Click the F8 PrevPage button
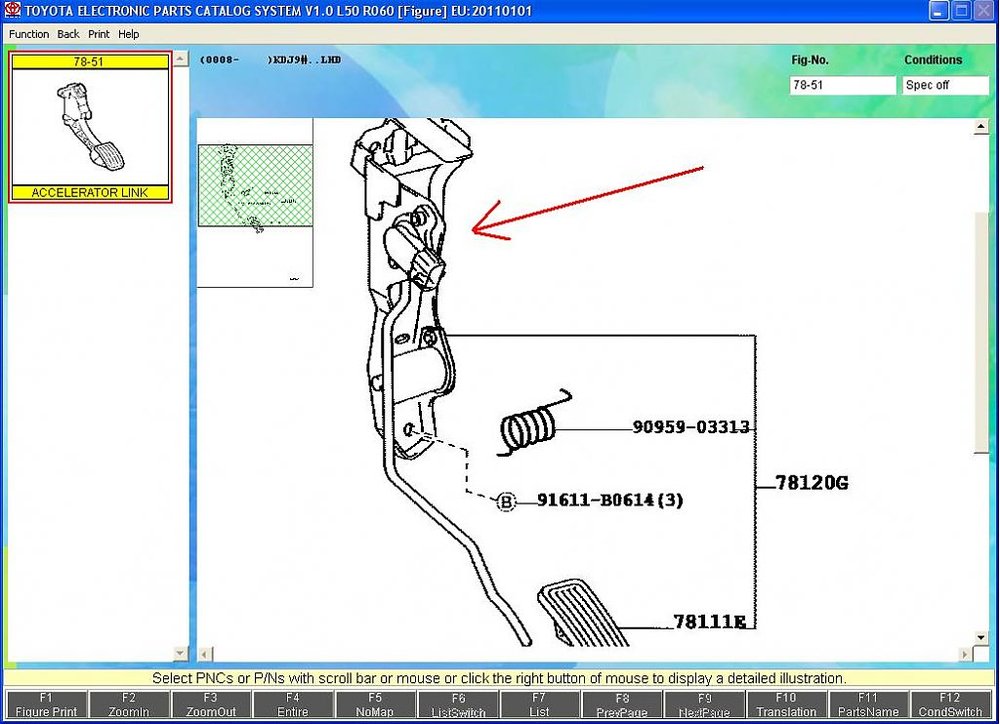This screenshot has width=1000, height=724. [622, 704]
